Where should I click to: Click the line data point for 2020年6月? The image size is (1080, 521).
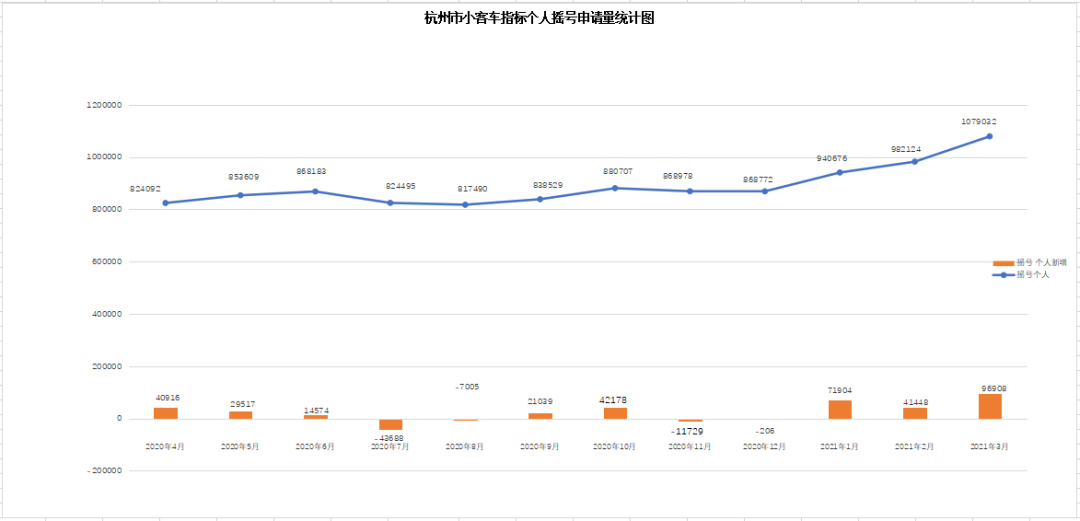(315, 191)
